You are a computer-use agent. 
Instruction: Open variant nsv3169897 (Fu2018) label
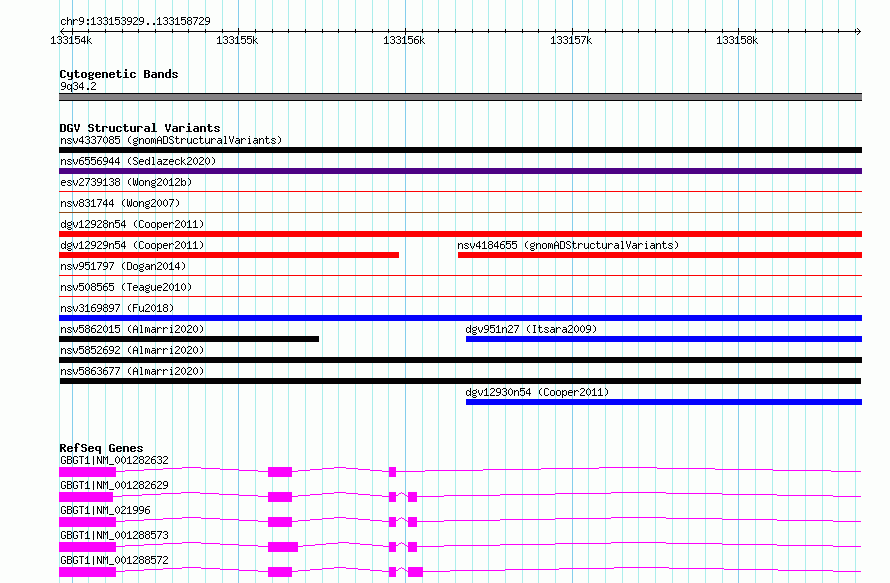pos(117,308)
